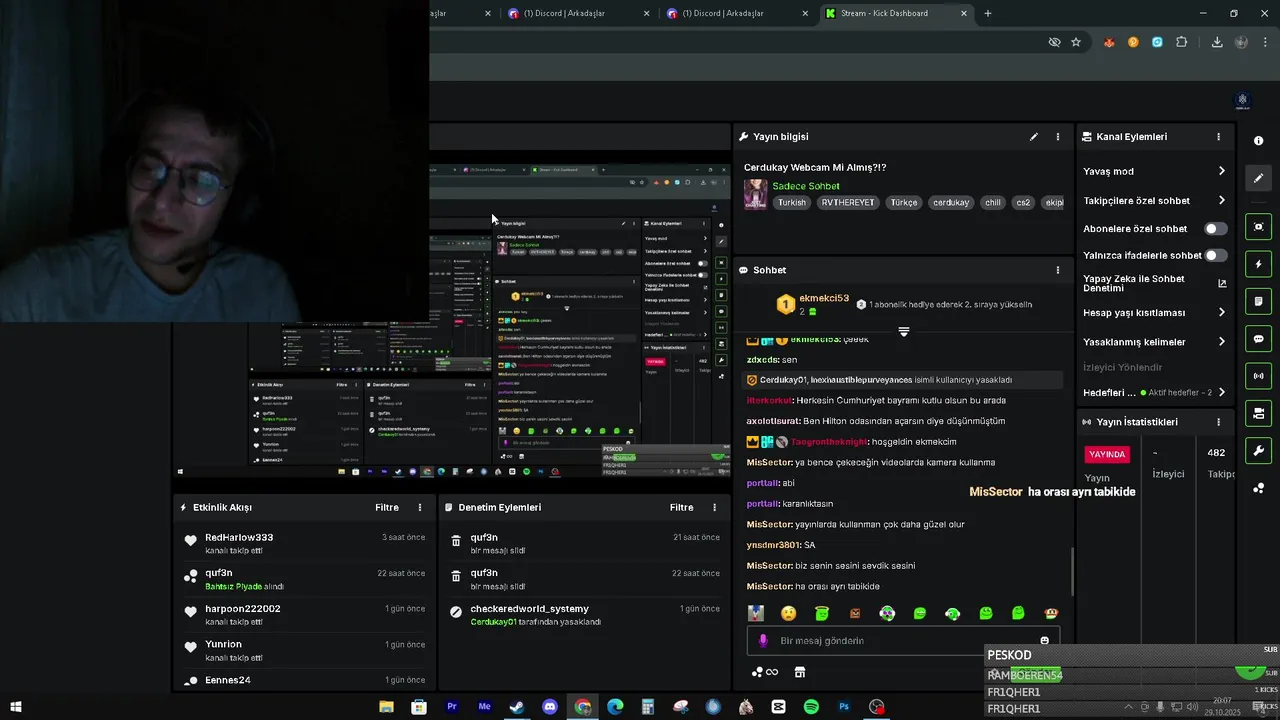The width and height of the screenshot is (1280, 720).
Task: Click the Turkish tag chip
Action: coord(792,202)
